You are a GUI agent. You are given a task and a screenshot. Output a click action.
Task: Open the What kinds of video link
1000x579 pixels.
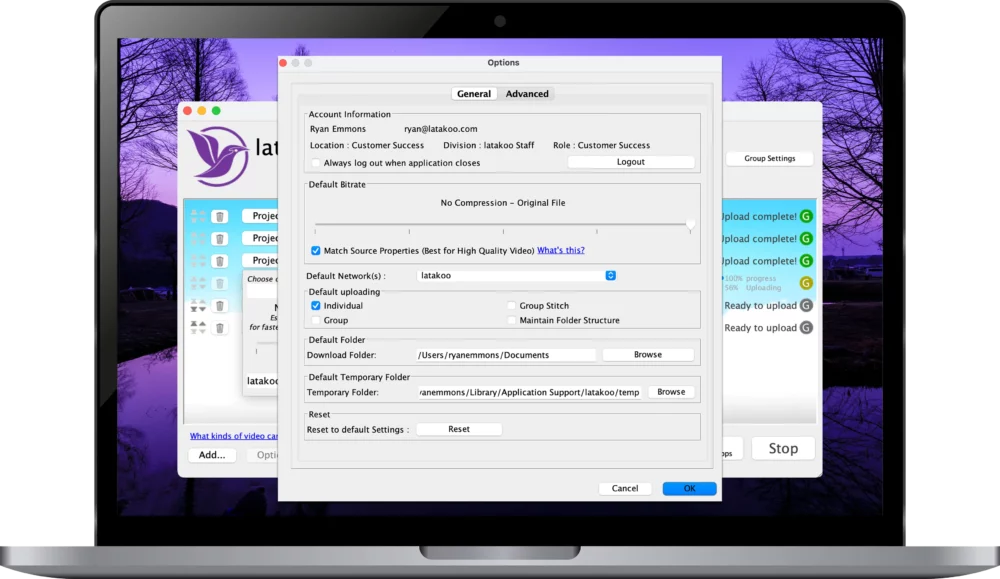[233, 436]
